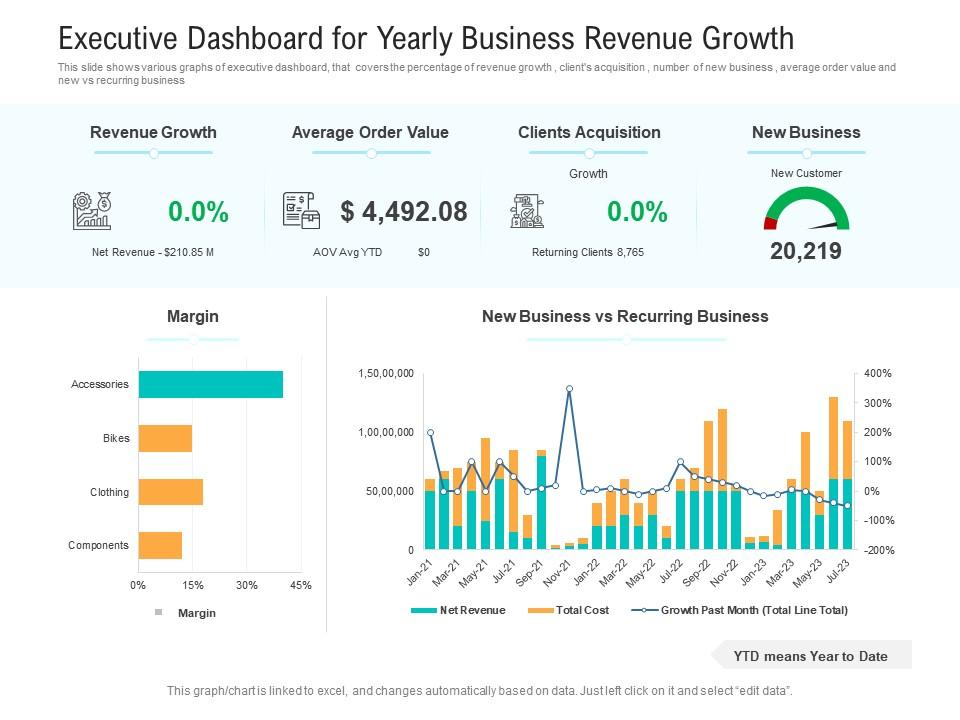960x720 pixels.
Task: Click the Growth Past Month legend label
Action: click(754, 610)
